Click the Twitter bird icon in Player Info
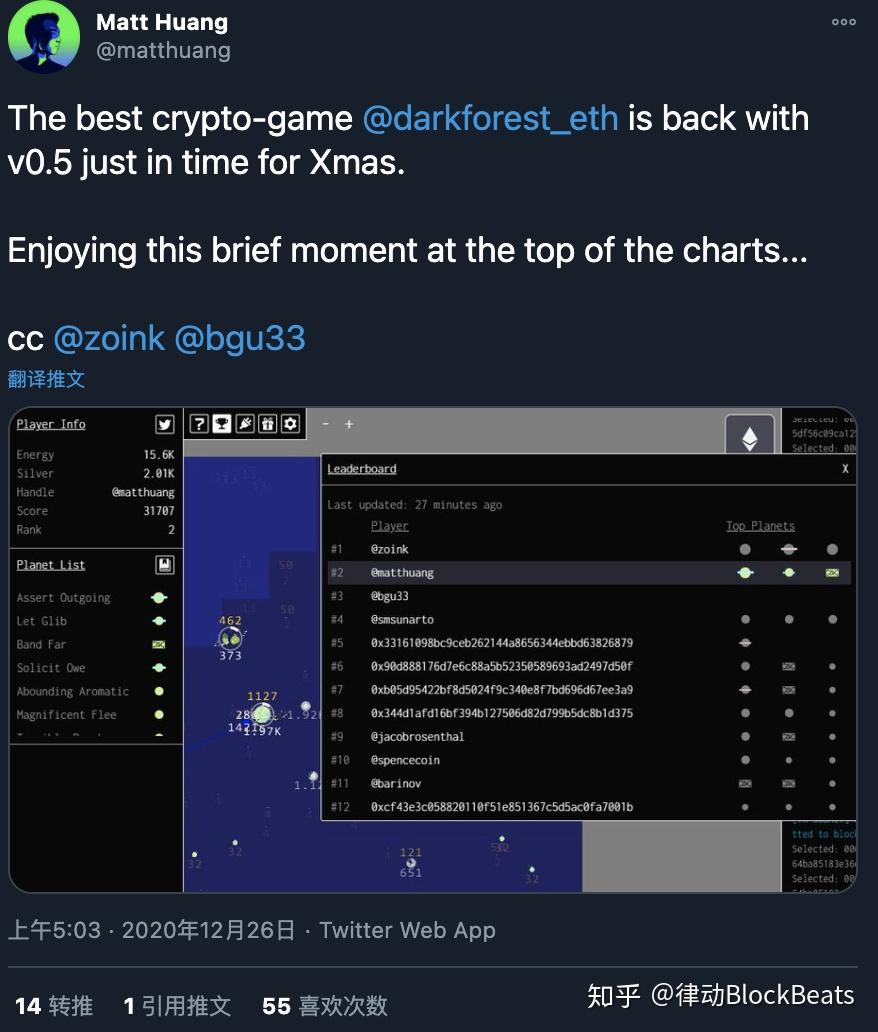This screenshot has height=1032, width=878. point(165,424)
